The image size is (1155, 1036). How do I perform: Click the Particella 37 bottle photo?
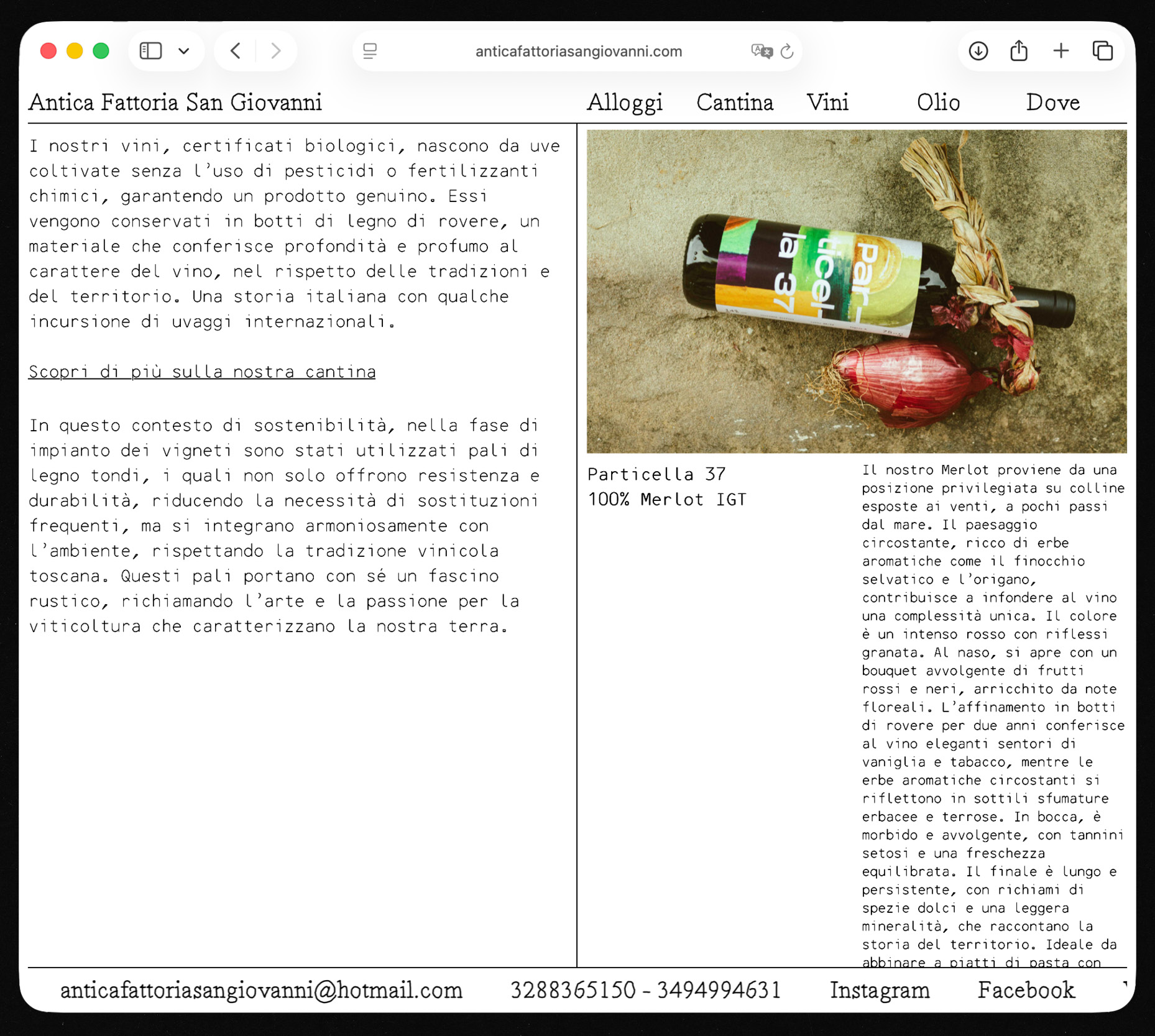pos(856,291)
